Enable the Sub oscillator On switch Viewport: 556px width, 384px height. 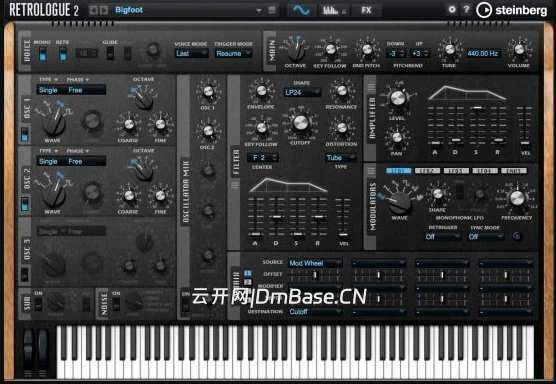click(38, 304)
